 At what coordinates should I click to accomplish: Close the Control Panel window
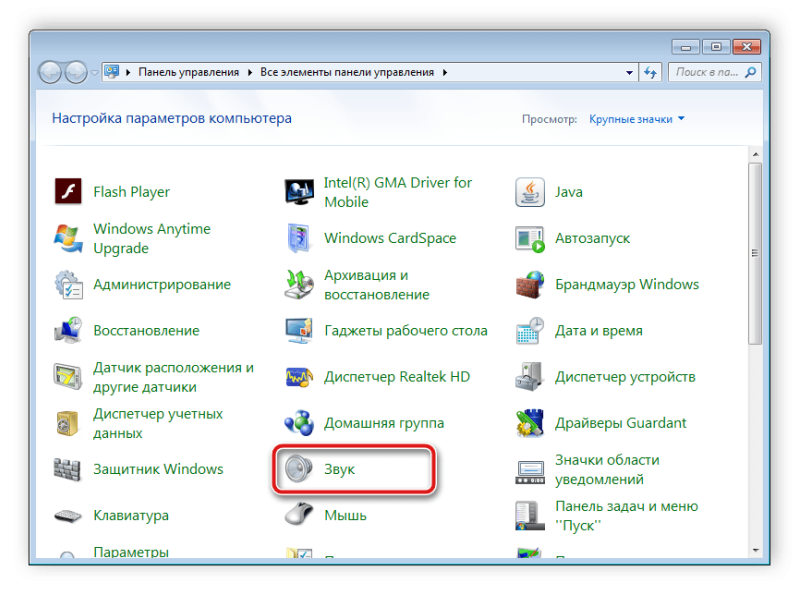746,47
